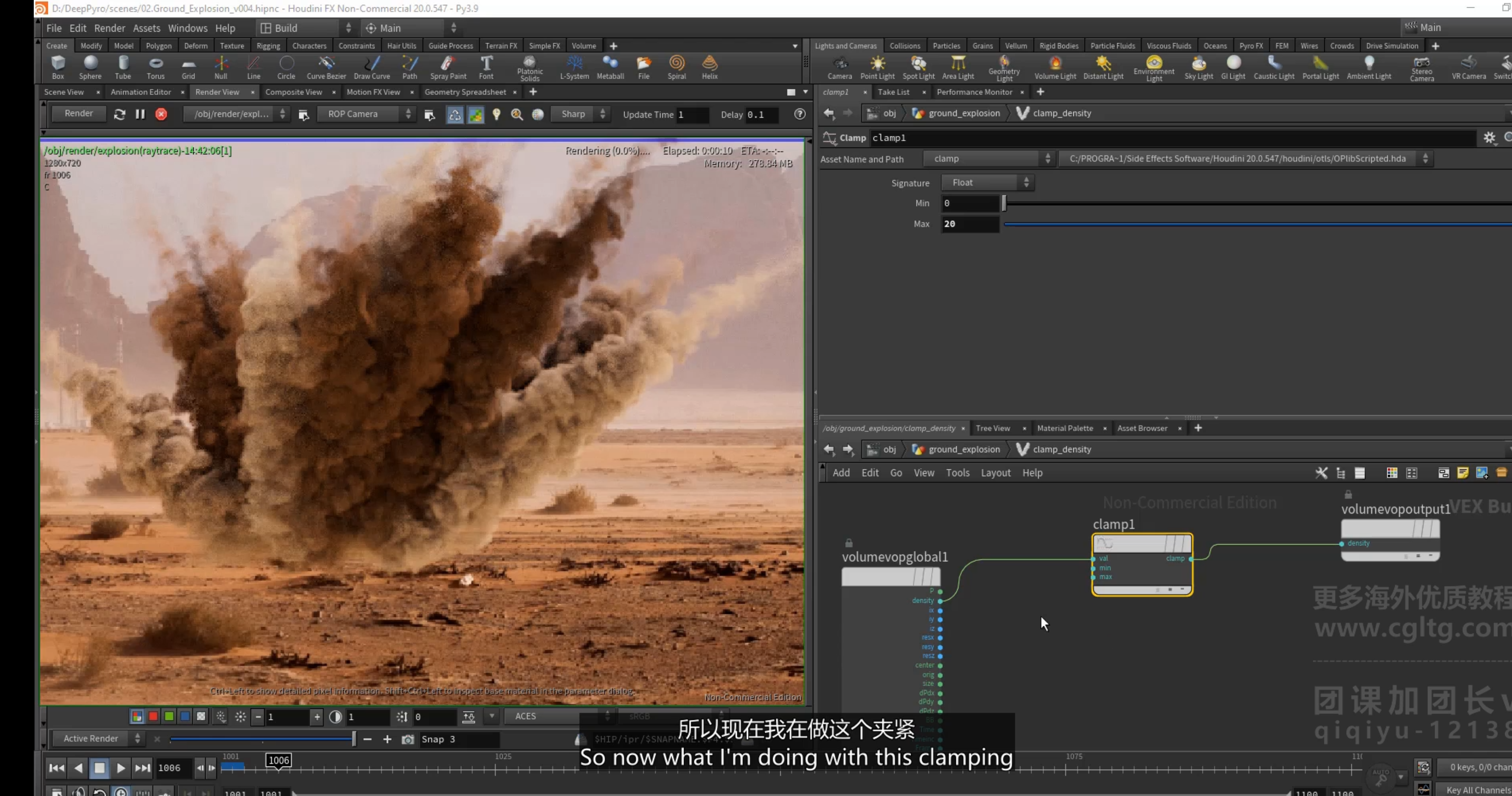Open the Windows menu
The height and width of the screenshot is (796, 1512).
[x=187, y=28]
